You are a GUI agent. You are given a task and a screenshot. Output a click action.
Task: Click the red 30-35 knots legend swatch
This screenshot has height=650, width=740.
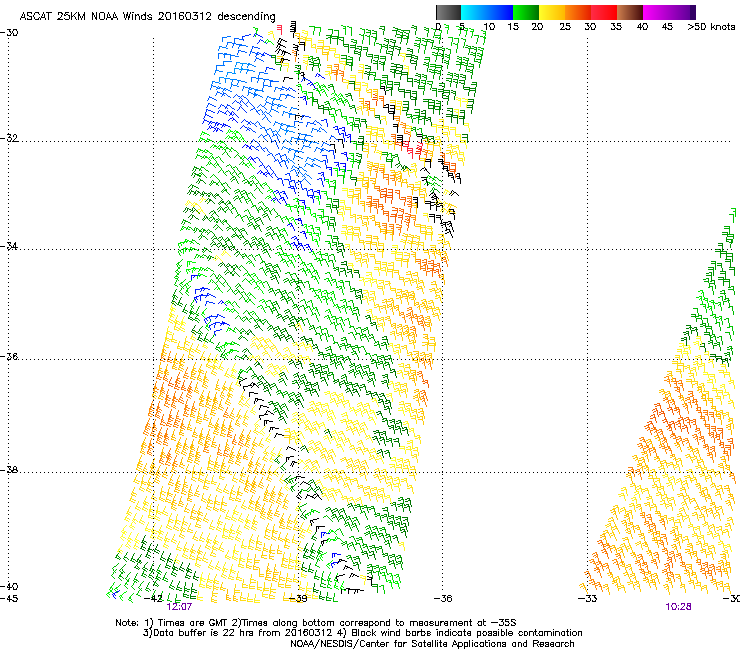coord(604,12)
